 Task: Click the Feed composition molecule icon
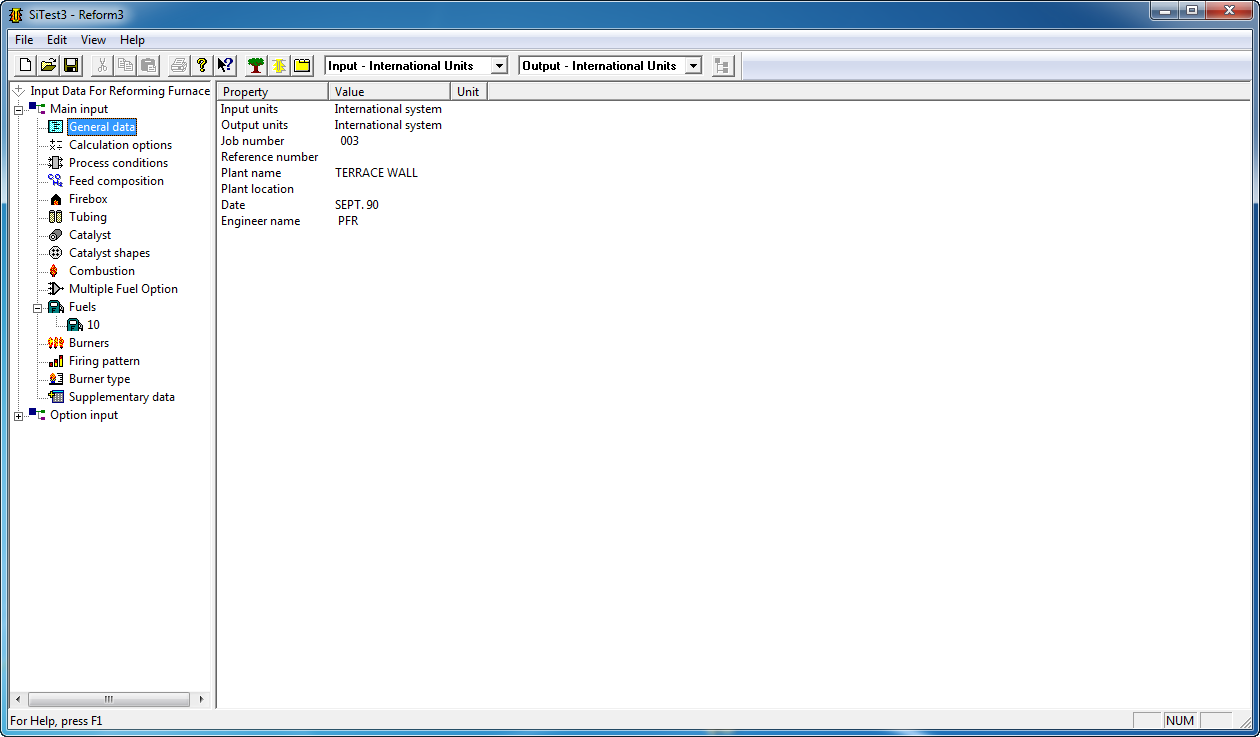pos(56,181)
